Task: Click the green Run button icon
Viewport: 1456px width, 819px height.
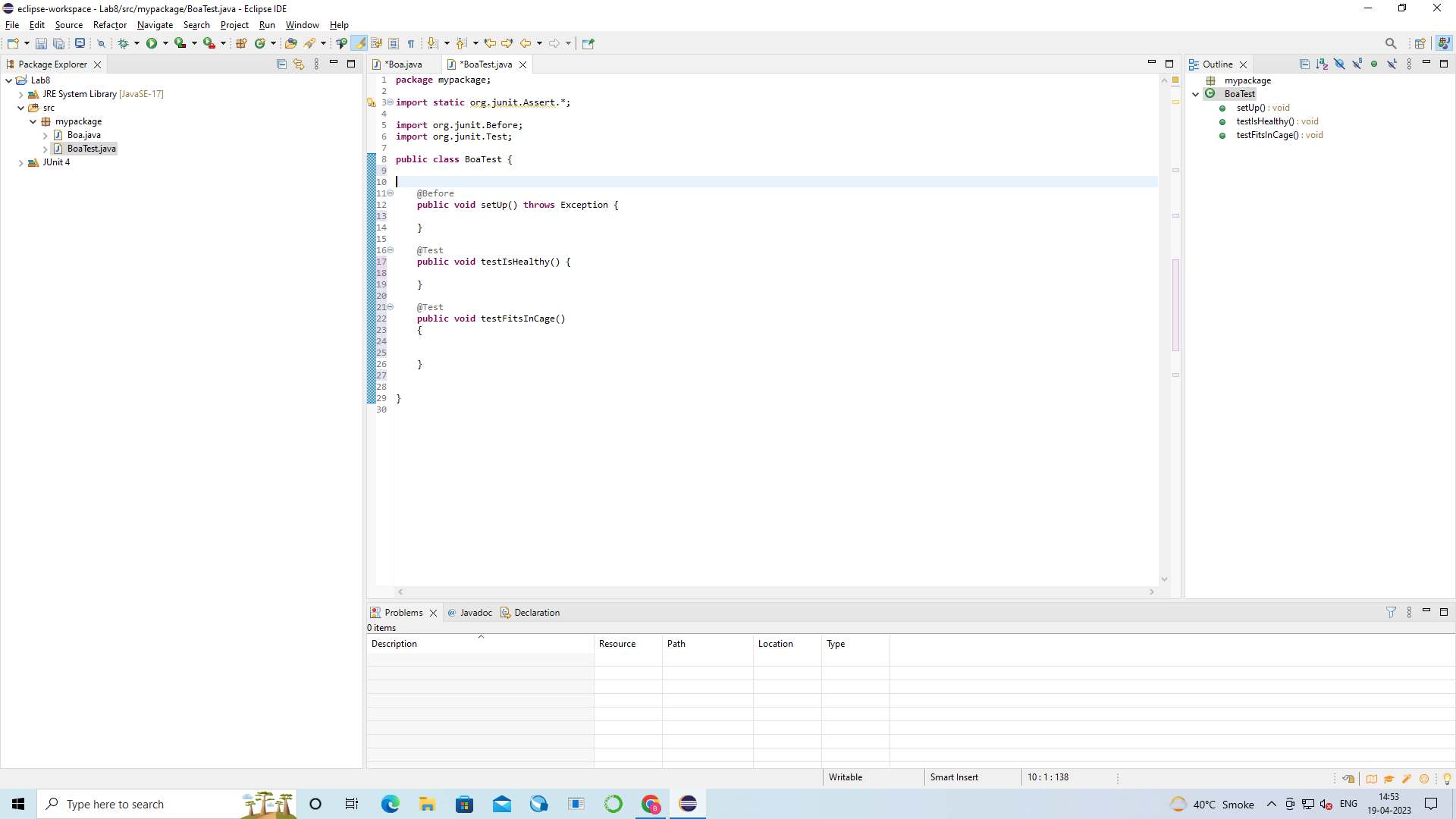Action: click(152, 44)
